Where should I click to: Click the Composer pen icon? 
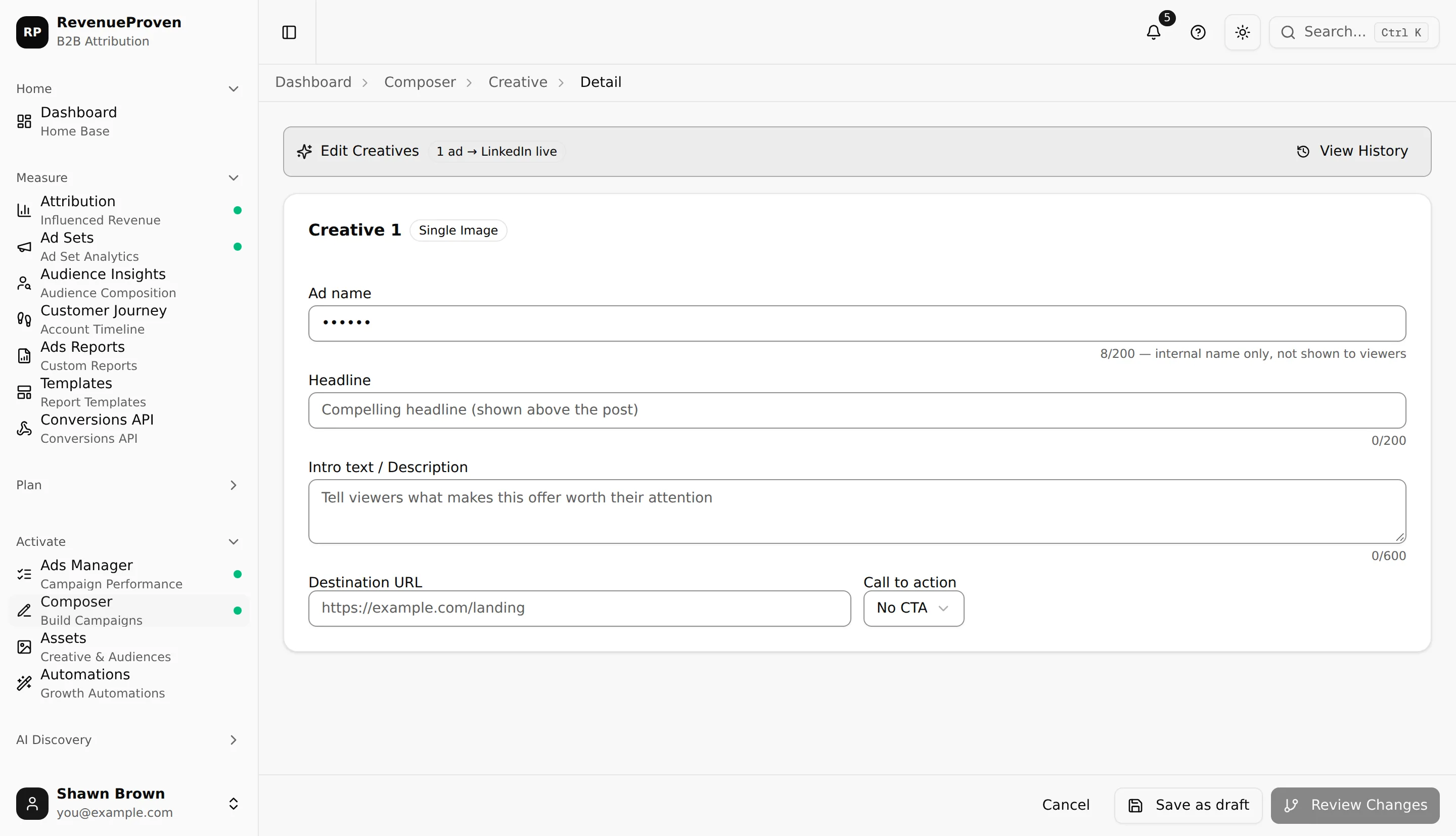click(x=24, y=611)
